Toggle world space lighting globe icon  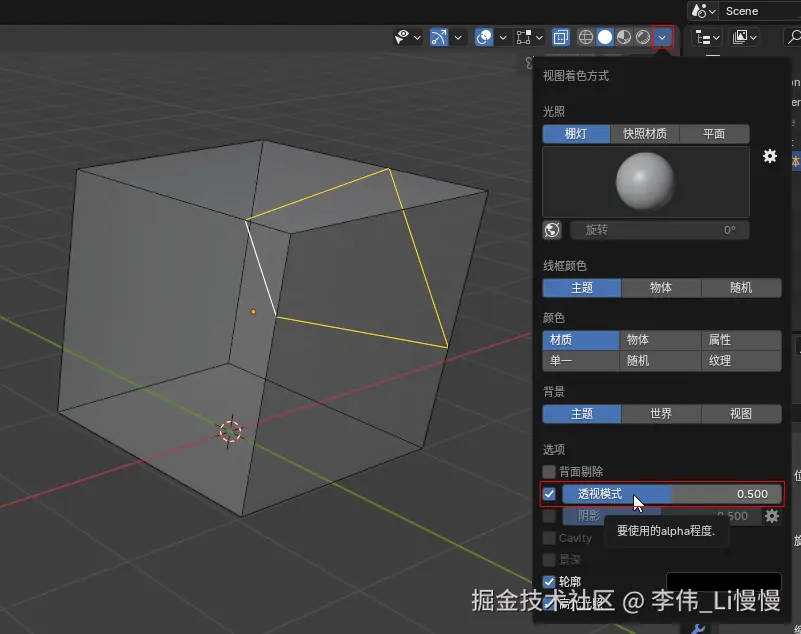pos(552,230)
